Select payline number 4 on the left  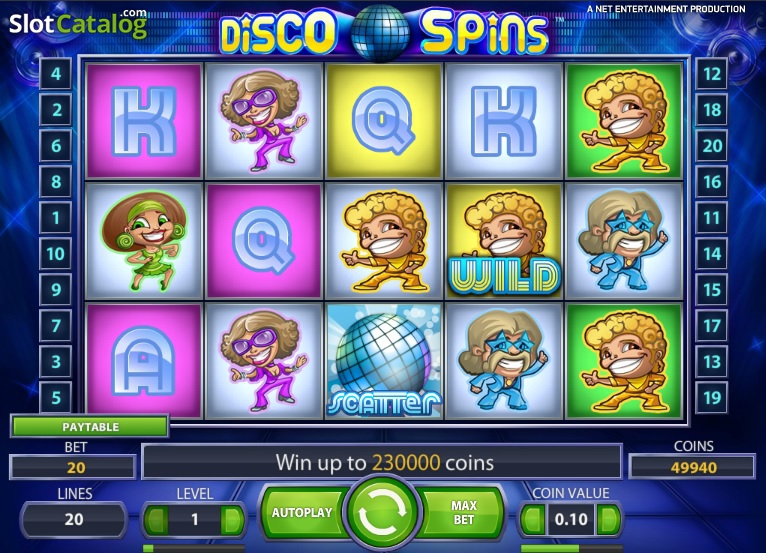56,74
